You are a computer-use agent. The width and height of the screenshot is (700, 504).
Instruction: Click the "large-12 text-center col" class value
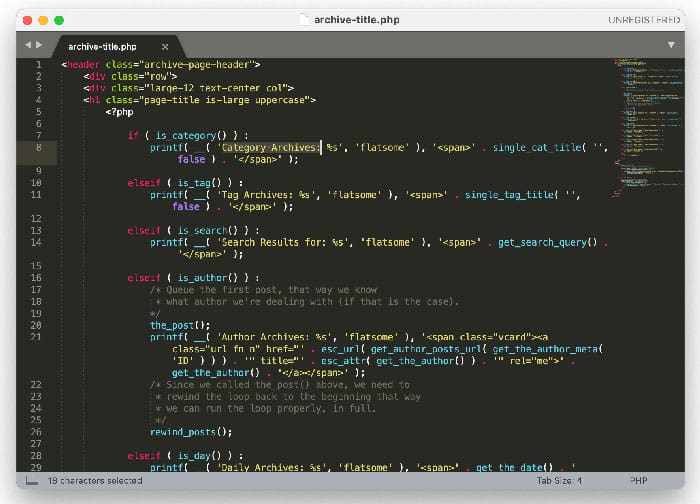[217, 88]
